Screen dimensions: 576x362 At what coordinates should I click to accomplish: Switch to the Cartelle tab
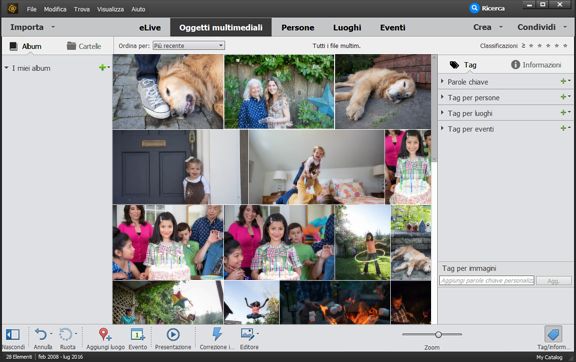[x=84, y=46]
